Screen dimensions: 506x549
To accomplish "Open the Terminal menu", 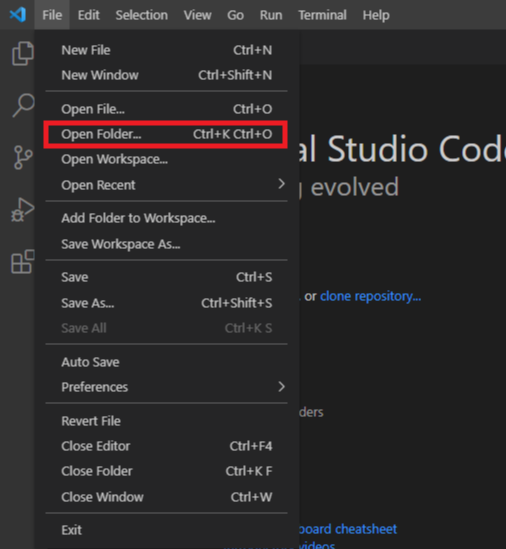I will (322, 15).
